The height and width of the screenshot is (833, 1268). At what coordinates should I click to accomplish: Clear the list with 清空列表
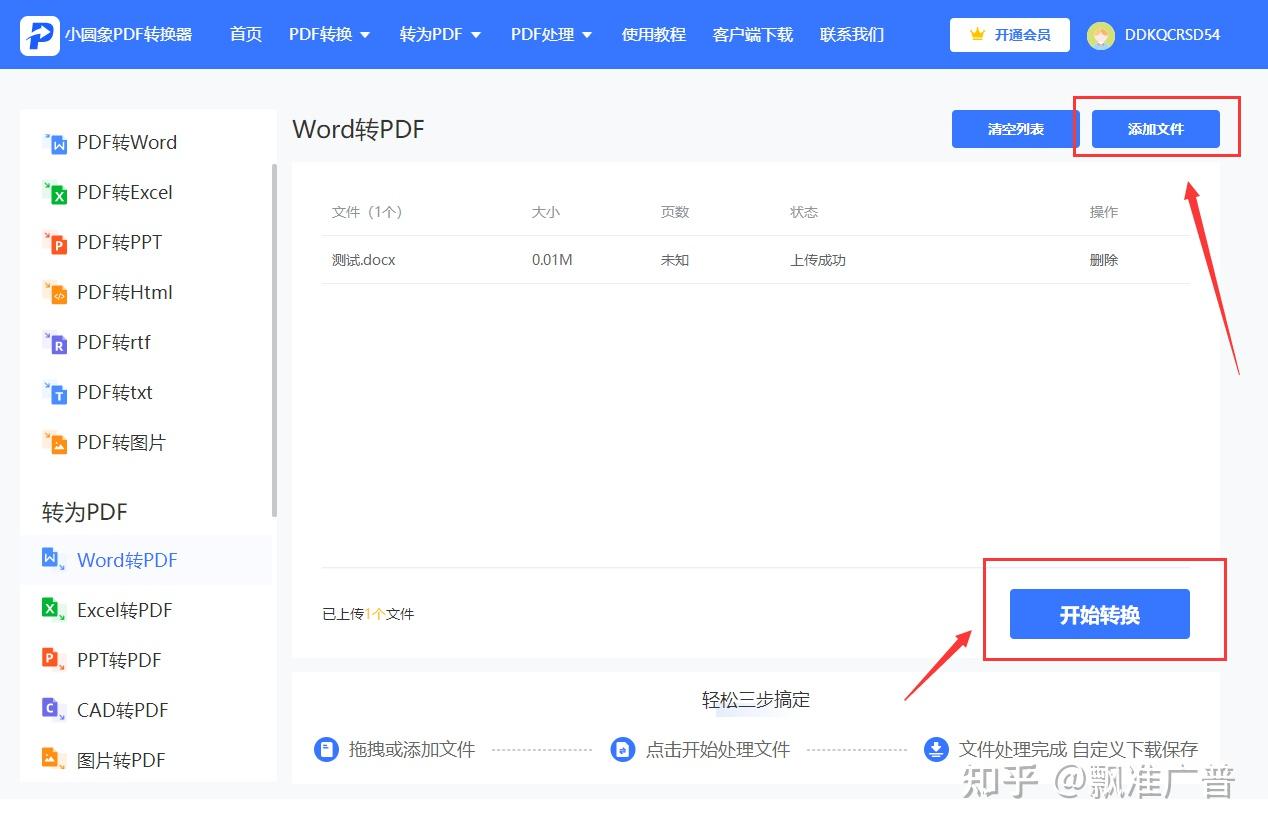tap(1016, 129)
